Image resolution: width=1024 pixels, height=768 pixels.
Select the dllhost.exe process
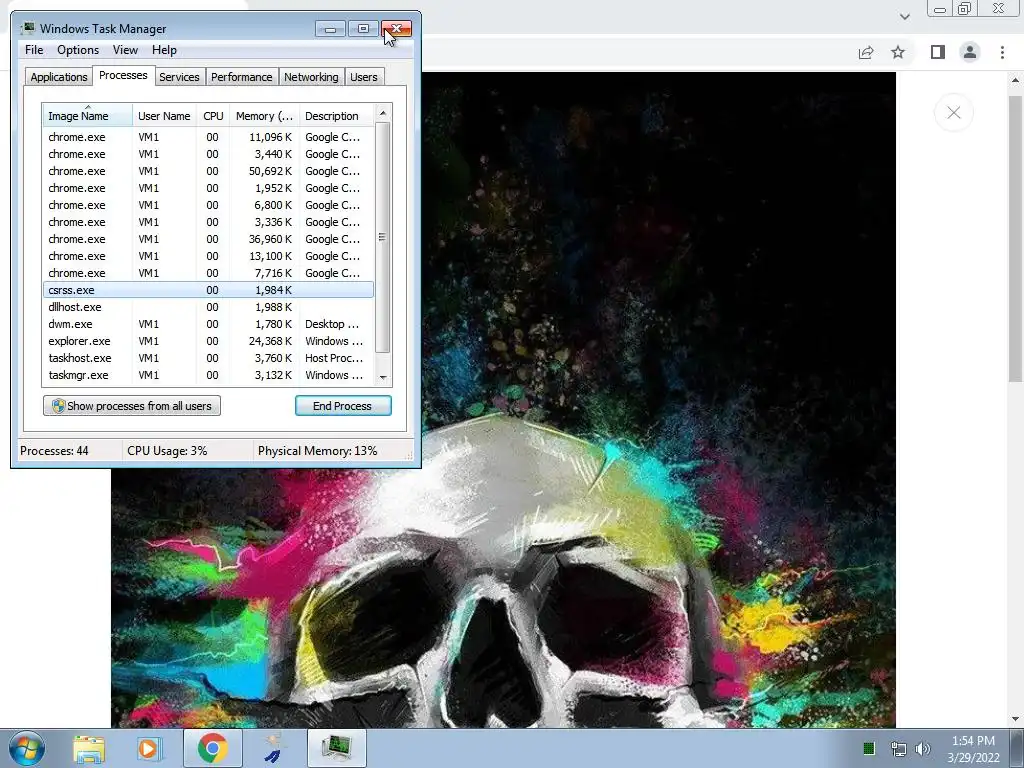pos(208,307)
